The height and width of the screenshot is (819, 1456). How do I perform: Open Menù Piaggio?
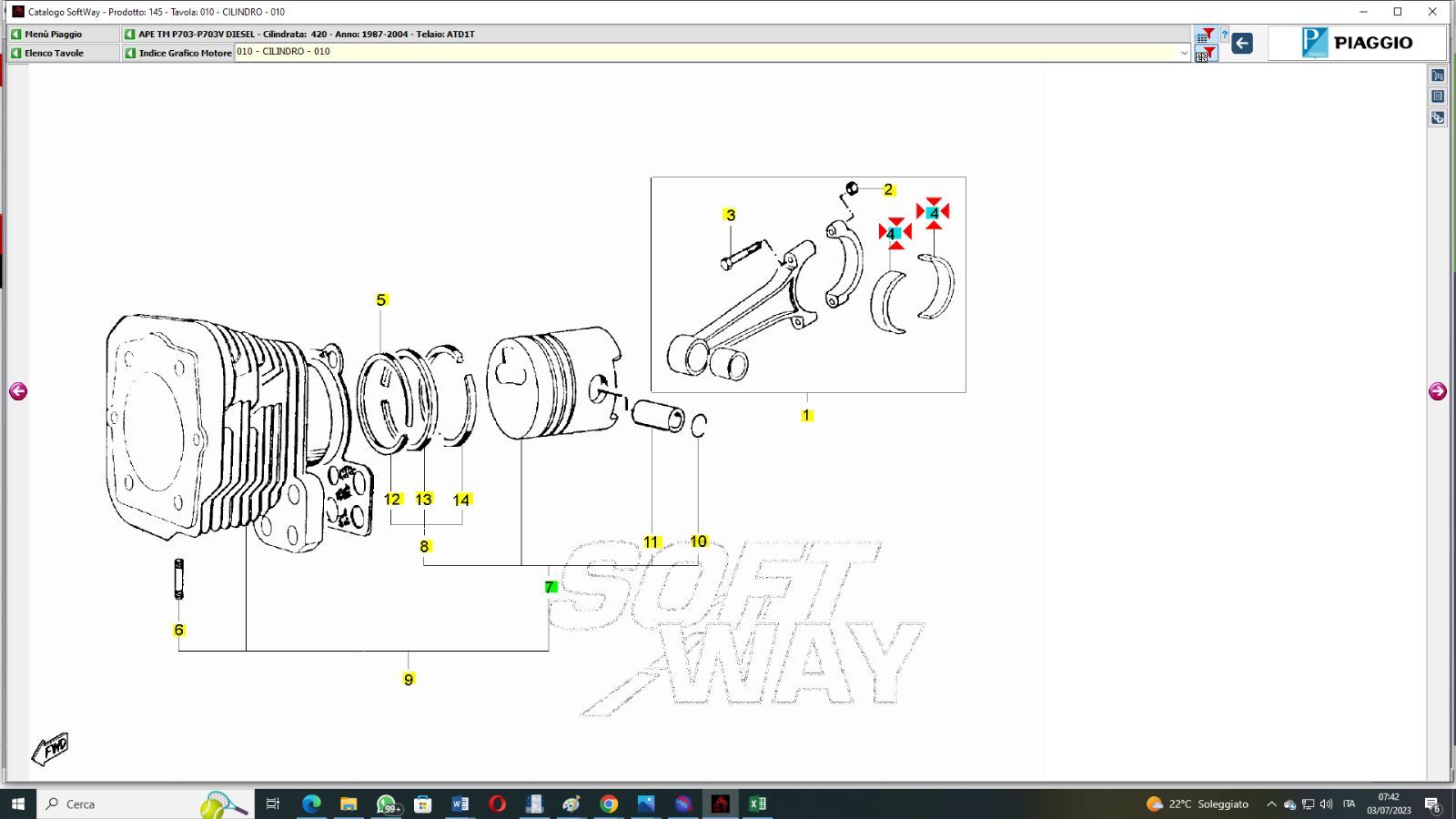pyautogui.click(x=62, y=34)
